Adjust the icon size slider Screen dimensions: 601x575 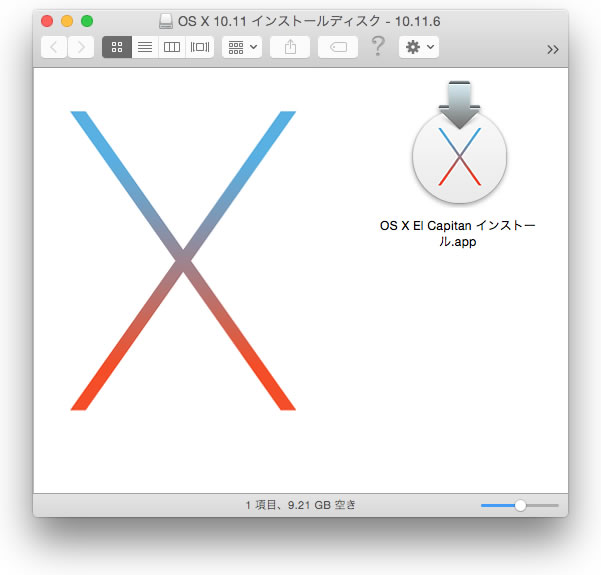click(520, 506)
